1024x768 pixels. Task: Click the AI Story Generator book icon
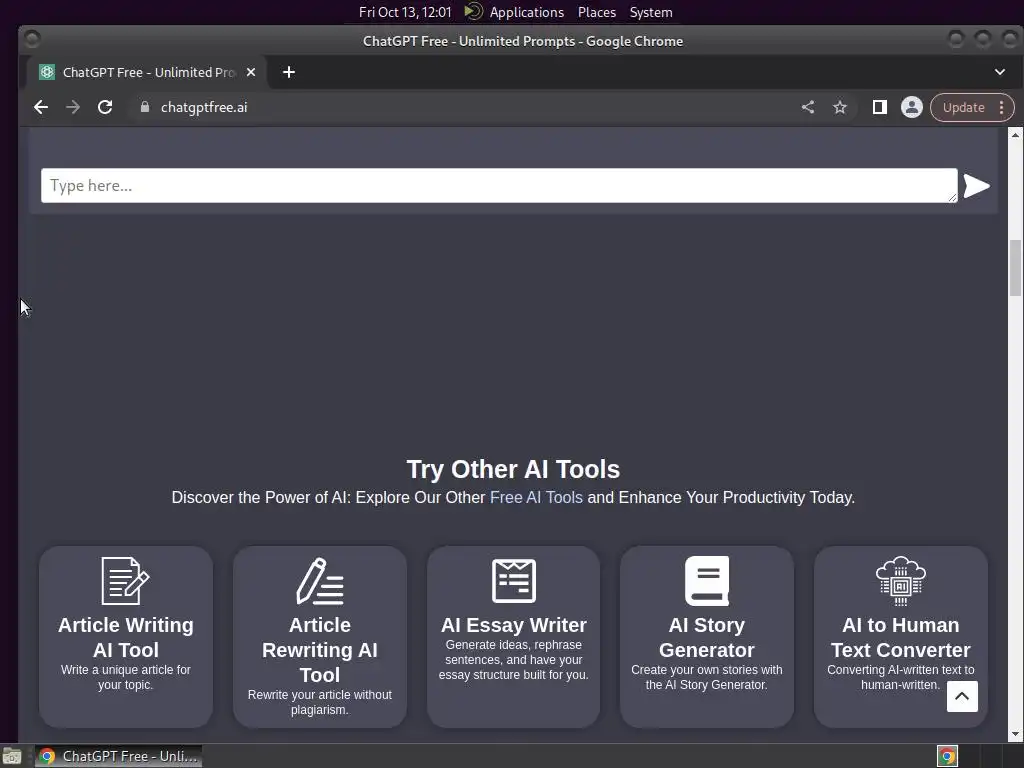[x=707, y=581]
